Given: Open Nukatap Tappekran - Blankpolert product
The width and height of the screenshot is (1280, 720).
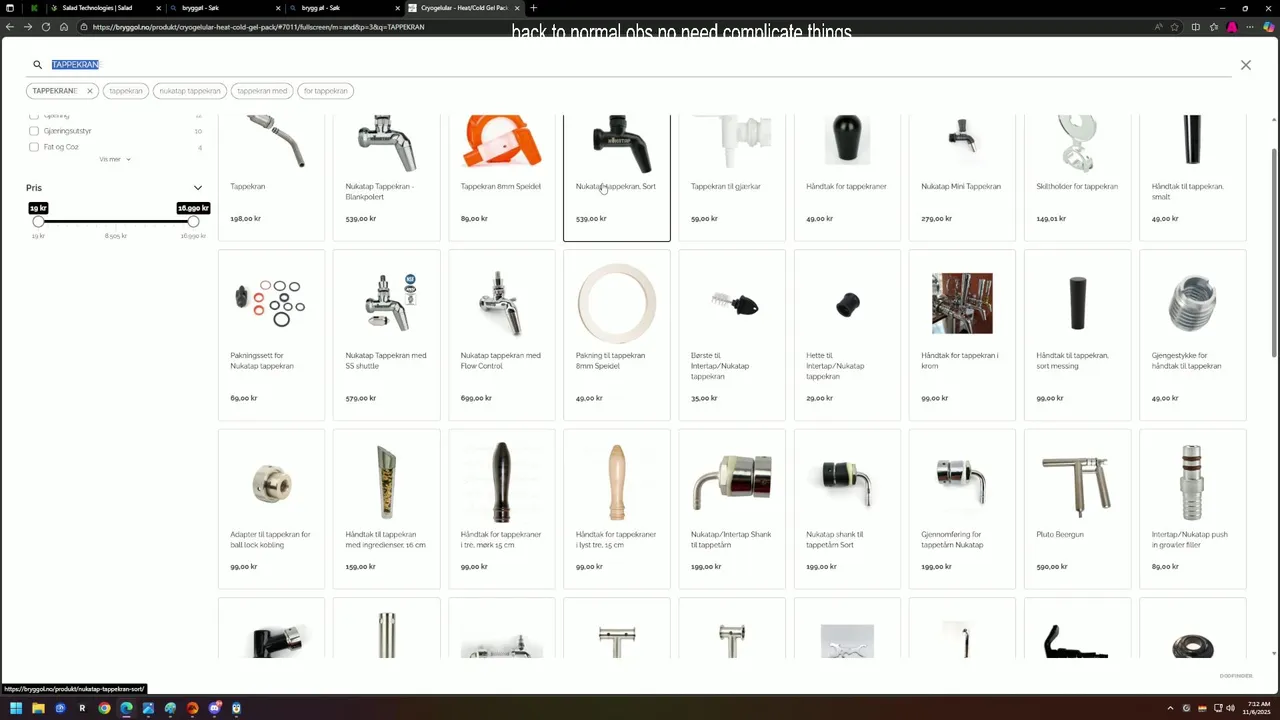Looking at the screenshot, I should (x=386, y=177).
